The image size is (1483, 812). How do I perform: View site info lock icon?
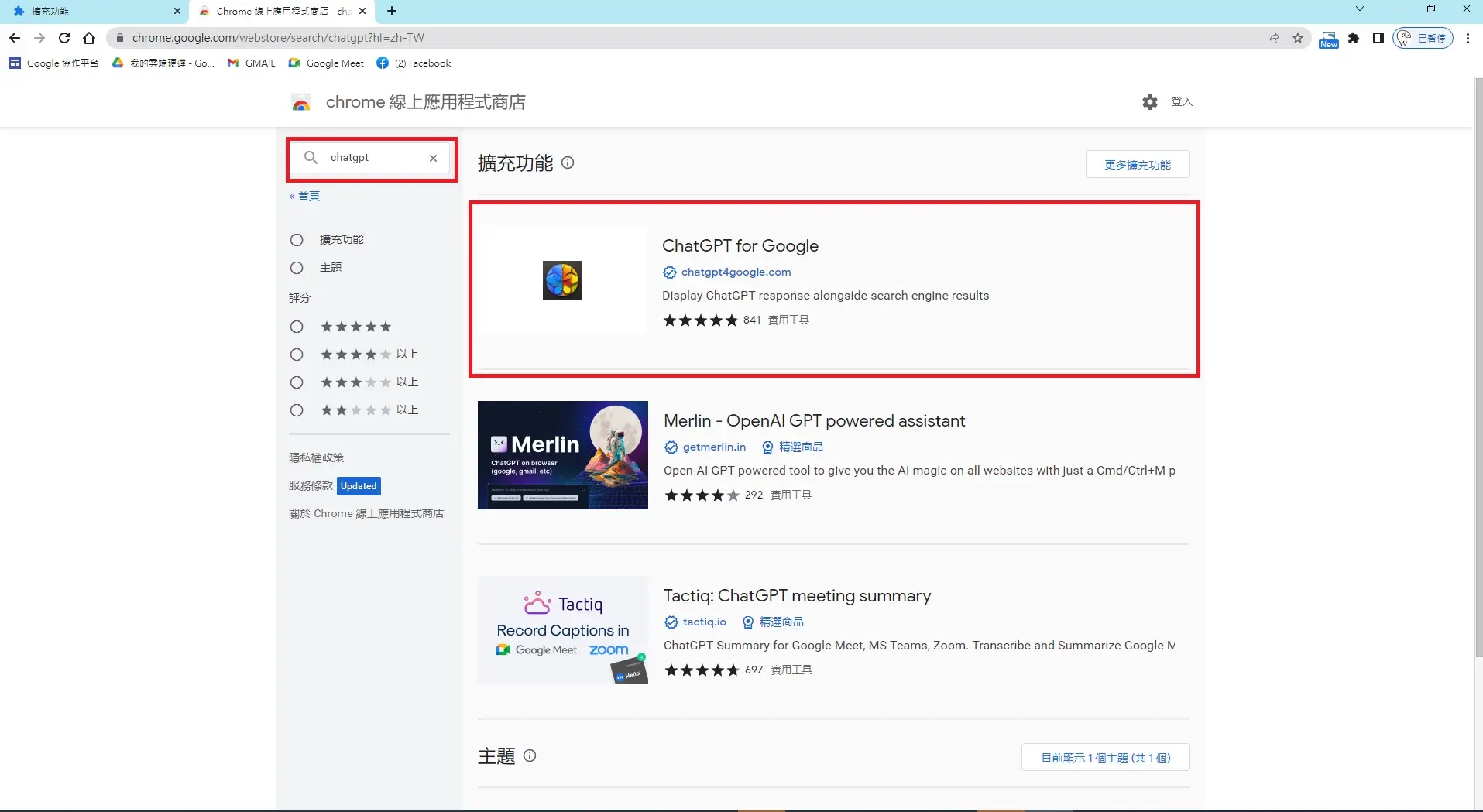click(x=119, y=38)
